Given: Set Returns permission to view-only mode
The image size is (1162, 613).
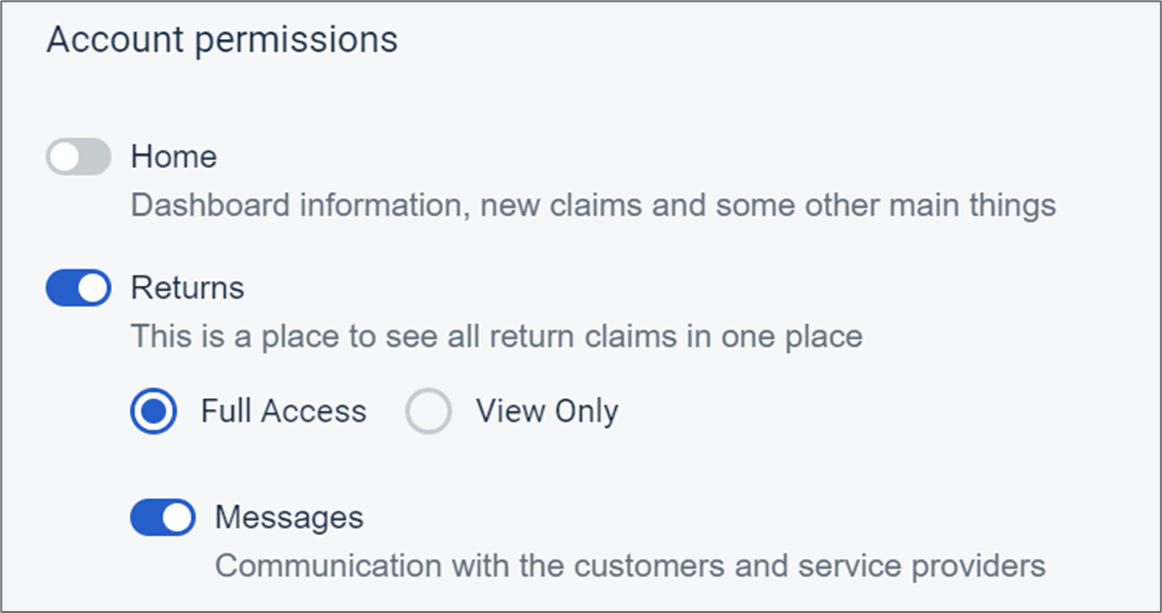Looking at the screenshot, I should click(x=429, y=412).
